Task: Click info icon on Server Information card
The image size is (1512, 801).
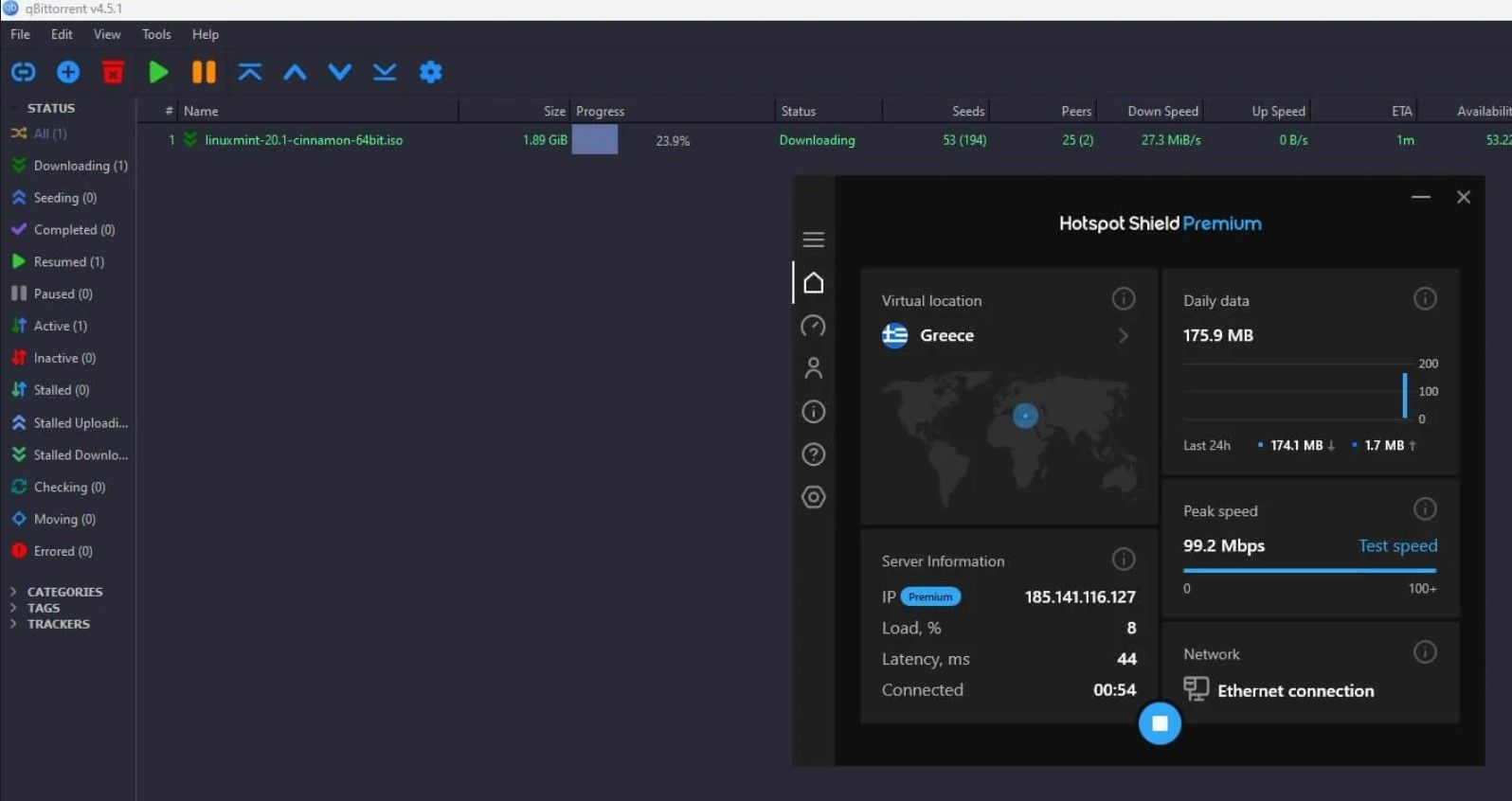Action: [x=1124, y=560]
